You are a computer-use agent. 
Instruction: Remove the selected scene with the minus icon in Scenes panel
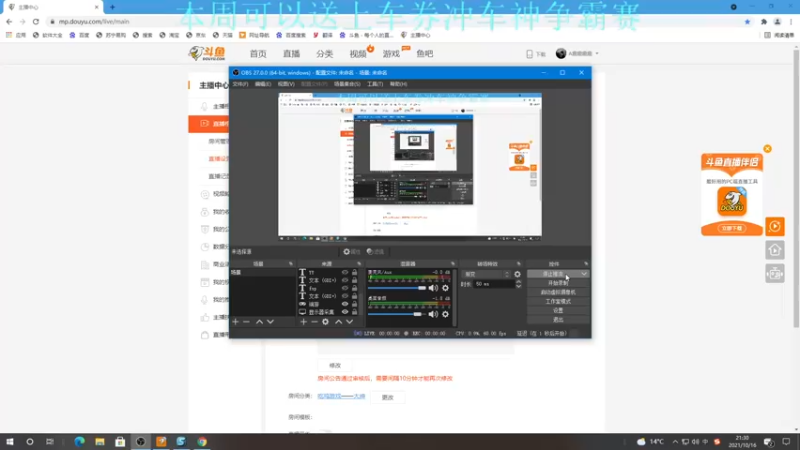pyautogui.click(x=246, y=322)
